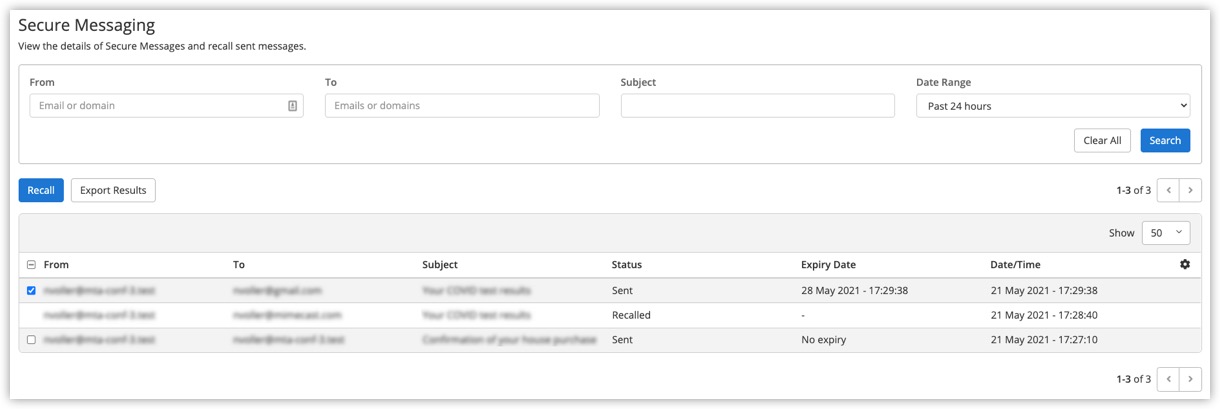This screenshot has width=1220, height=409.
Task: Focus the To emails or domains field
Action: click(462, 106)
